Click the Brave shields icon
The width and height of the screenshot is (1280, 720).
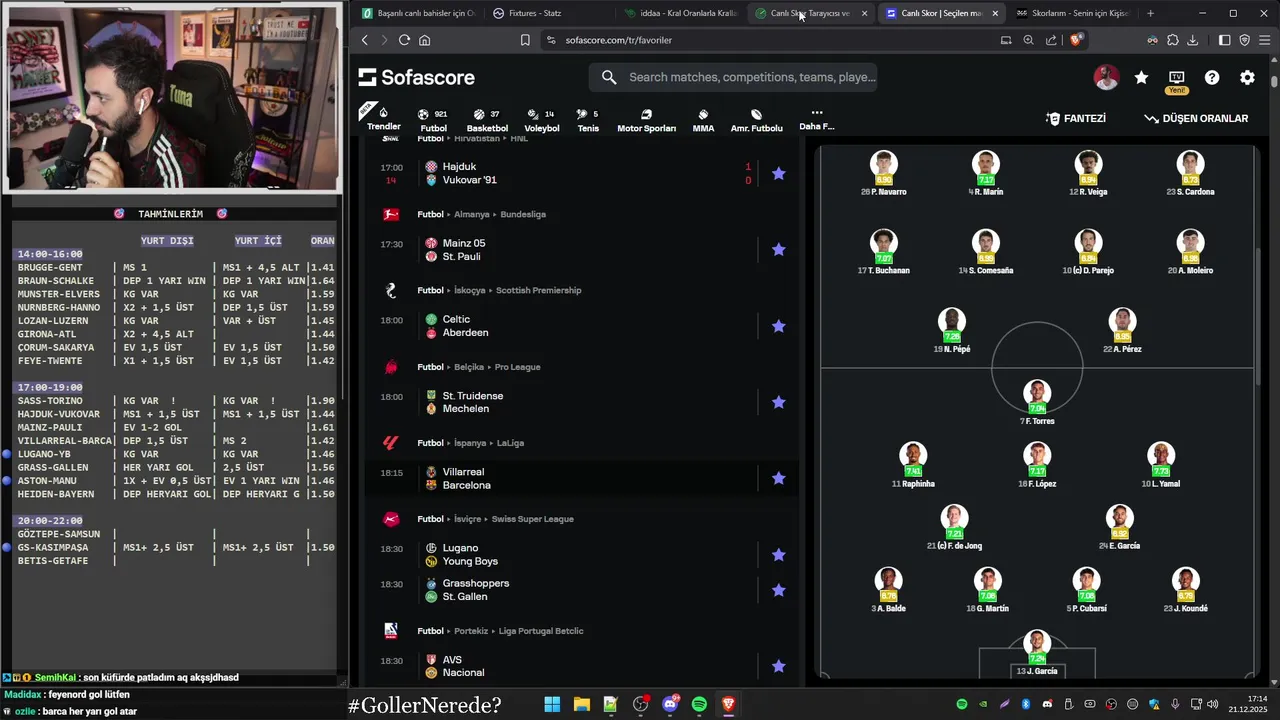click(x=1077, y=40)
